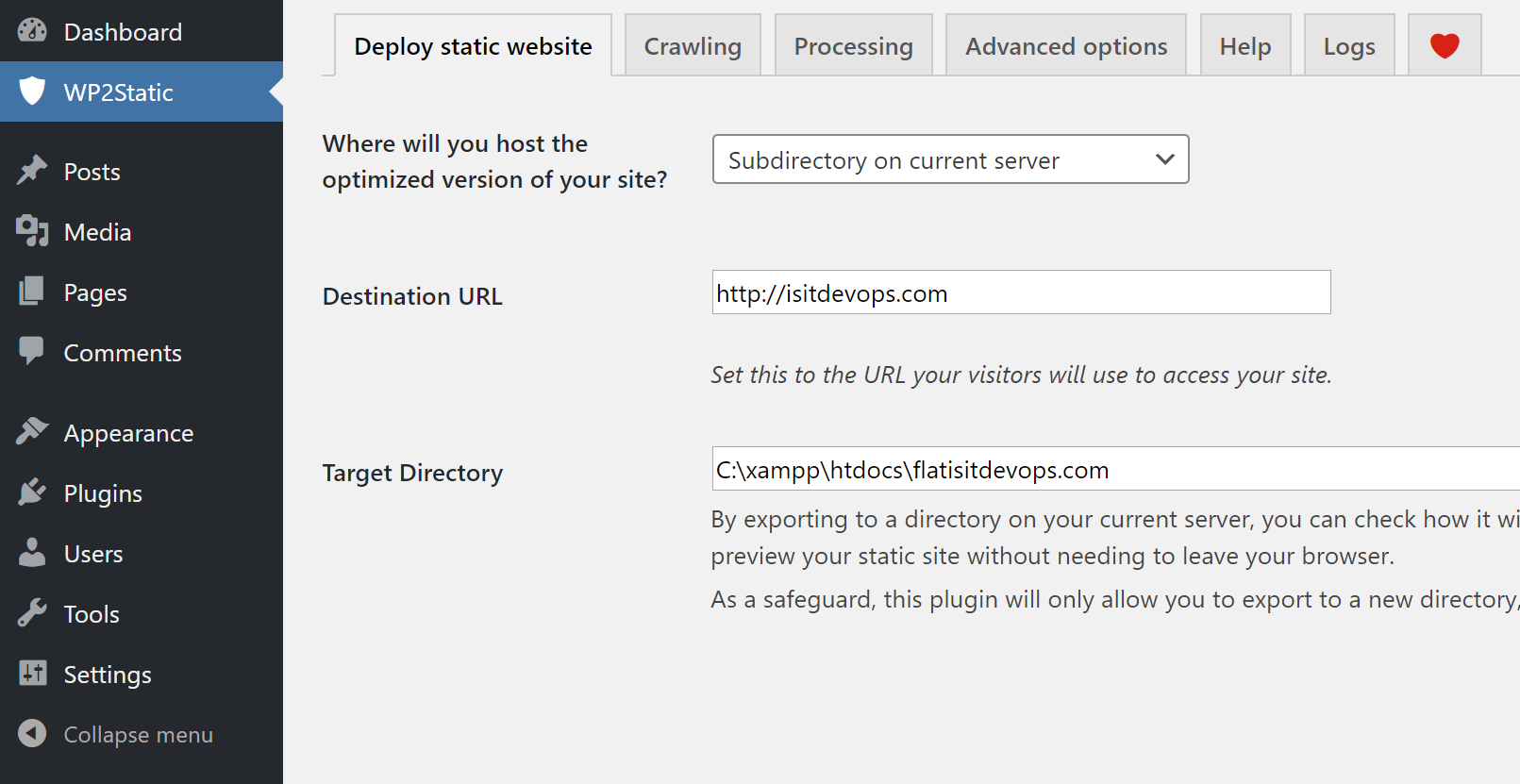View the Logs tab
Image resolution: width=1520 pixels, height=784 pixels.
point(1349,45)
